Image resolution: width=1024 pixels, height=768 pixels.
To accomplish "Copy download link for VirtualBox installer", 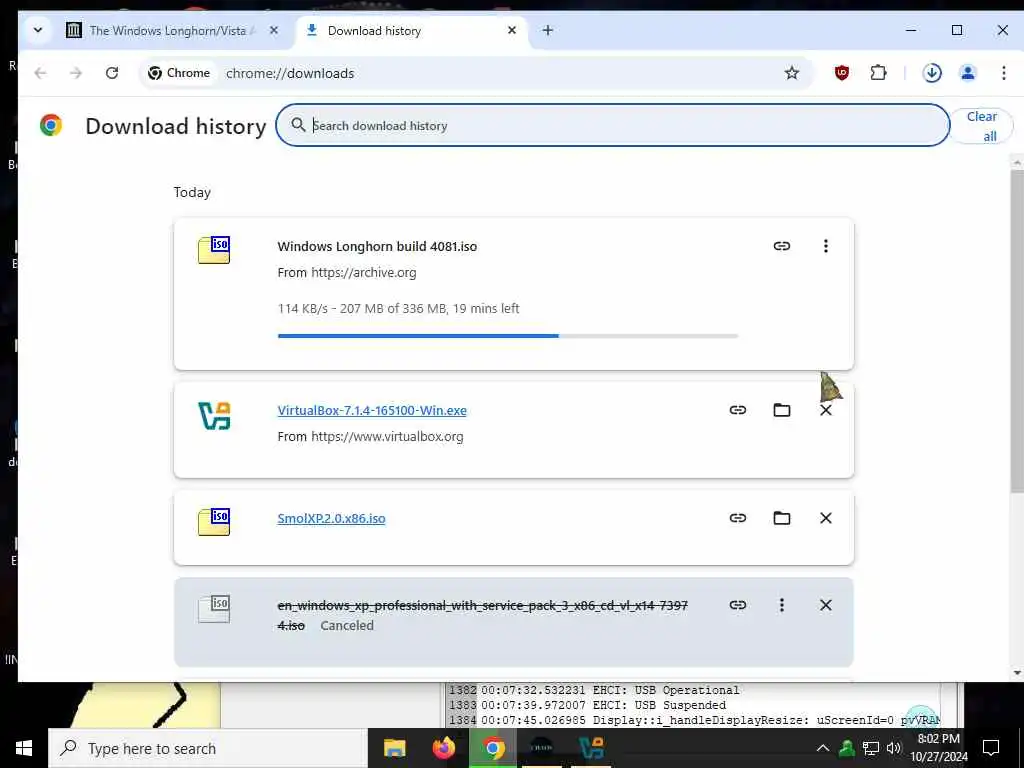I will point(738,410).
